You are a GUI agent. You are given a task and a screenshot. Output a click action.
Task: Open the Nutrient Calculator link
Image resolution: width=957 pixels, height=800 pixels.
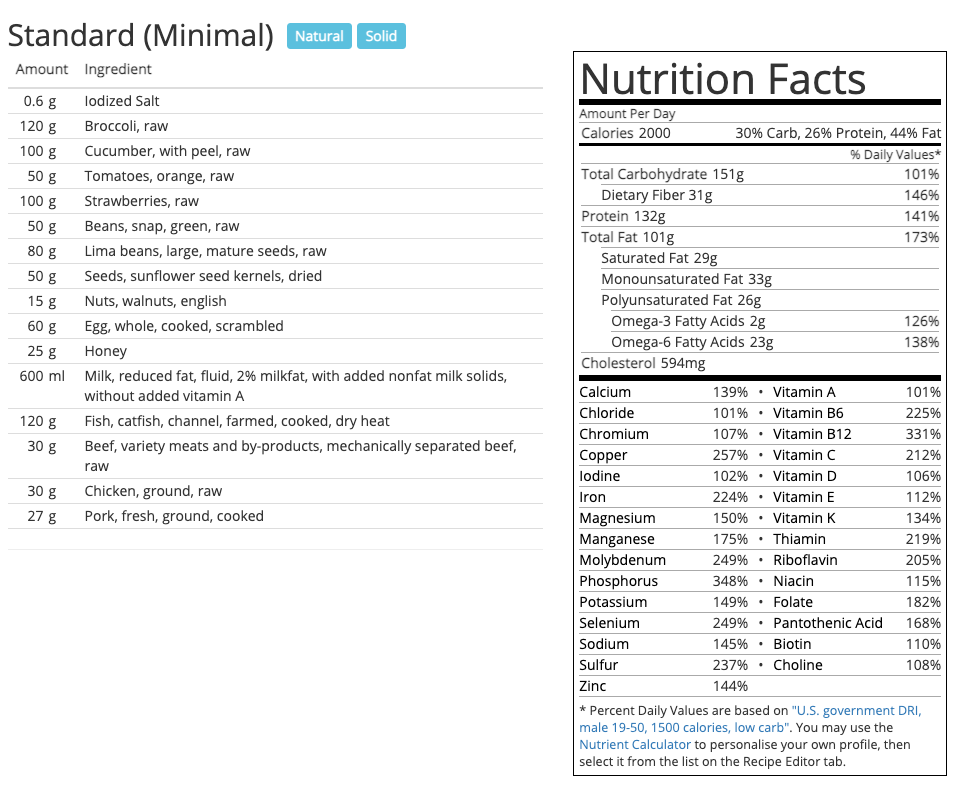(x=634, y=745)
